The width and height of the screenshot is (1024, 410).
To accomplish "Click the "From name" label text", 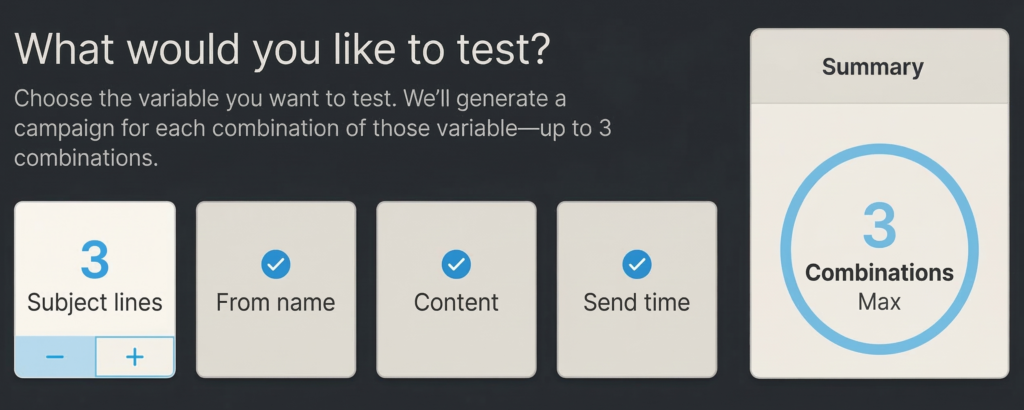I will point(275,303).
